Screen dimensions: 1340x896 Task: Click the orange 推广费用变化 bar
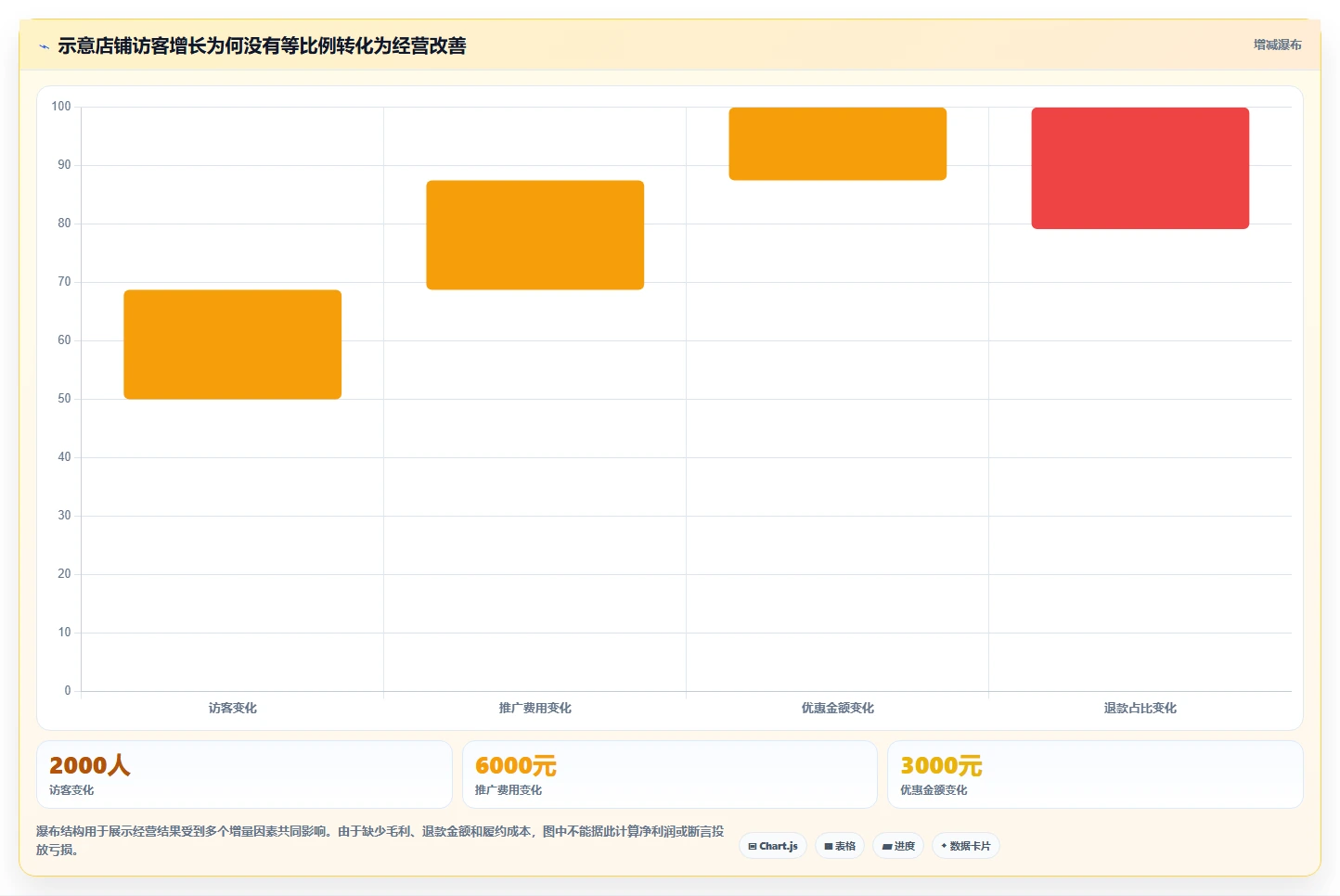tap(535, 235)
